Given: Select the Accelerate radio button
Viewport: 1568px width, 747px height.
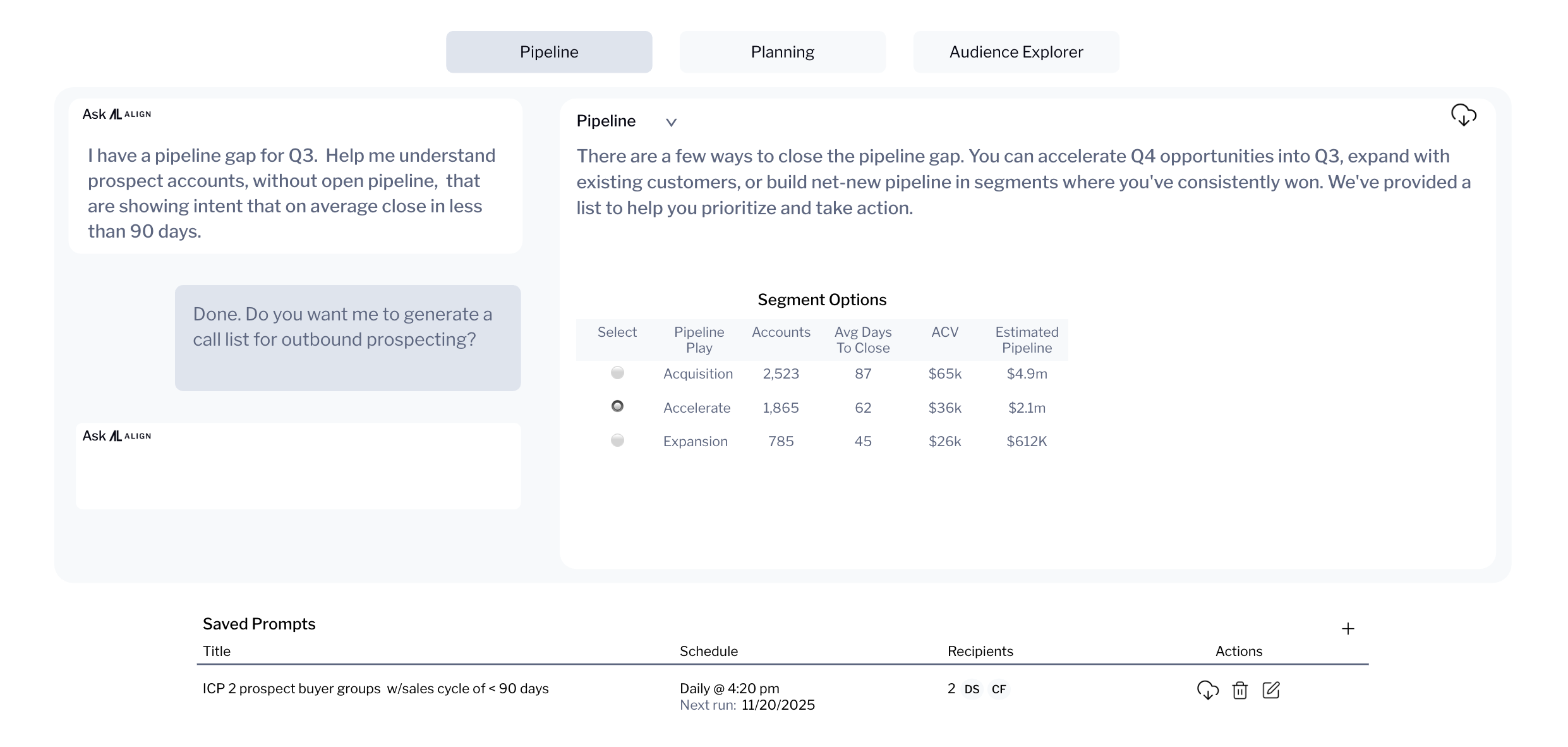Looking at the screenshot, I should [617, 406].
